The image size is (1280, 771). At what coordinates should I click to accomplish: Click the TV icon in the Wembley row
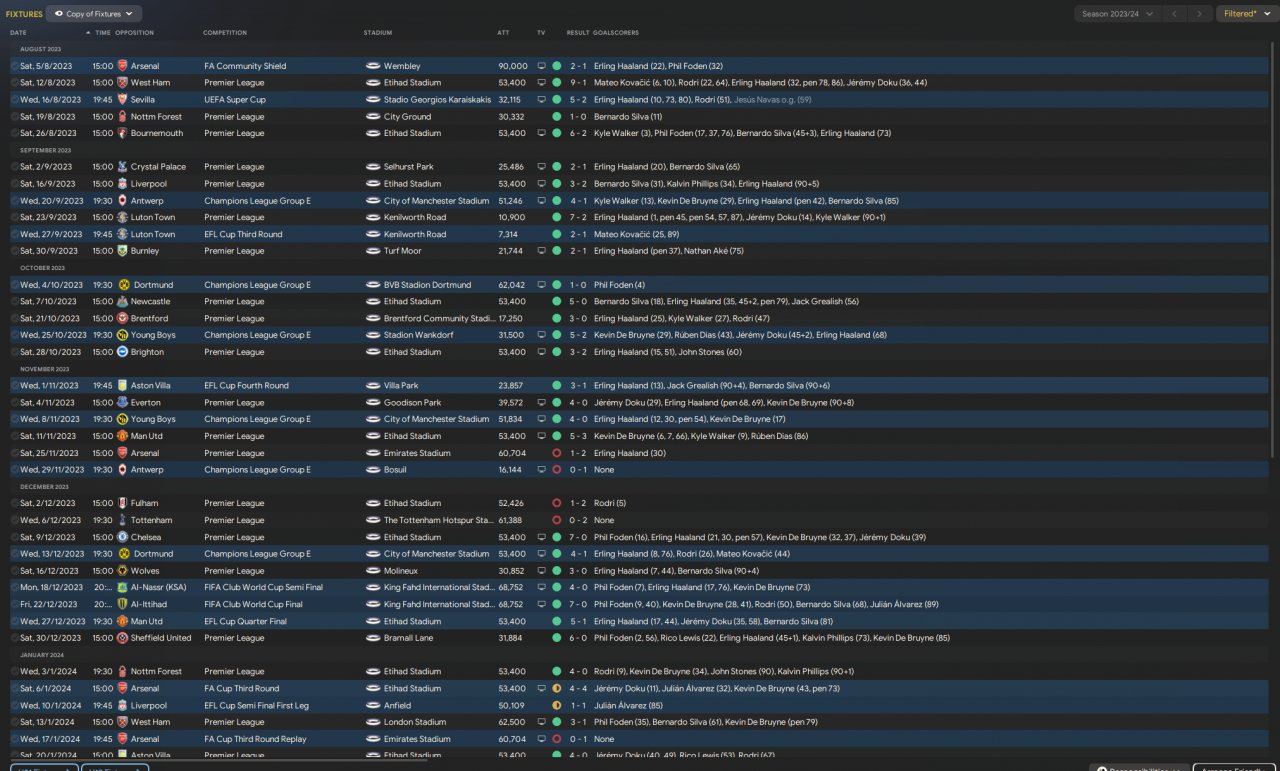[x=542, y=66]
